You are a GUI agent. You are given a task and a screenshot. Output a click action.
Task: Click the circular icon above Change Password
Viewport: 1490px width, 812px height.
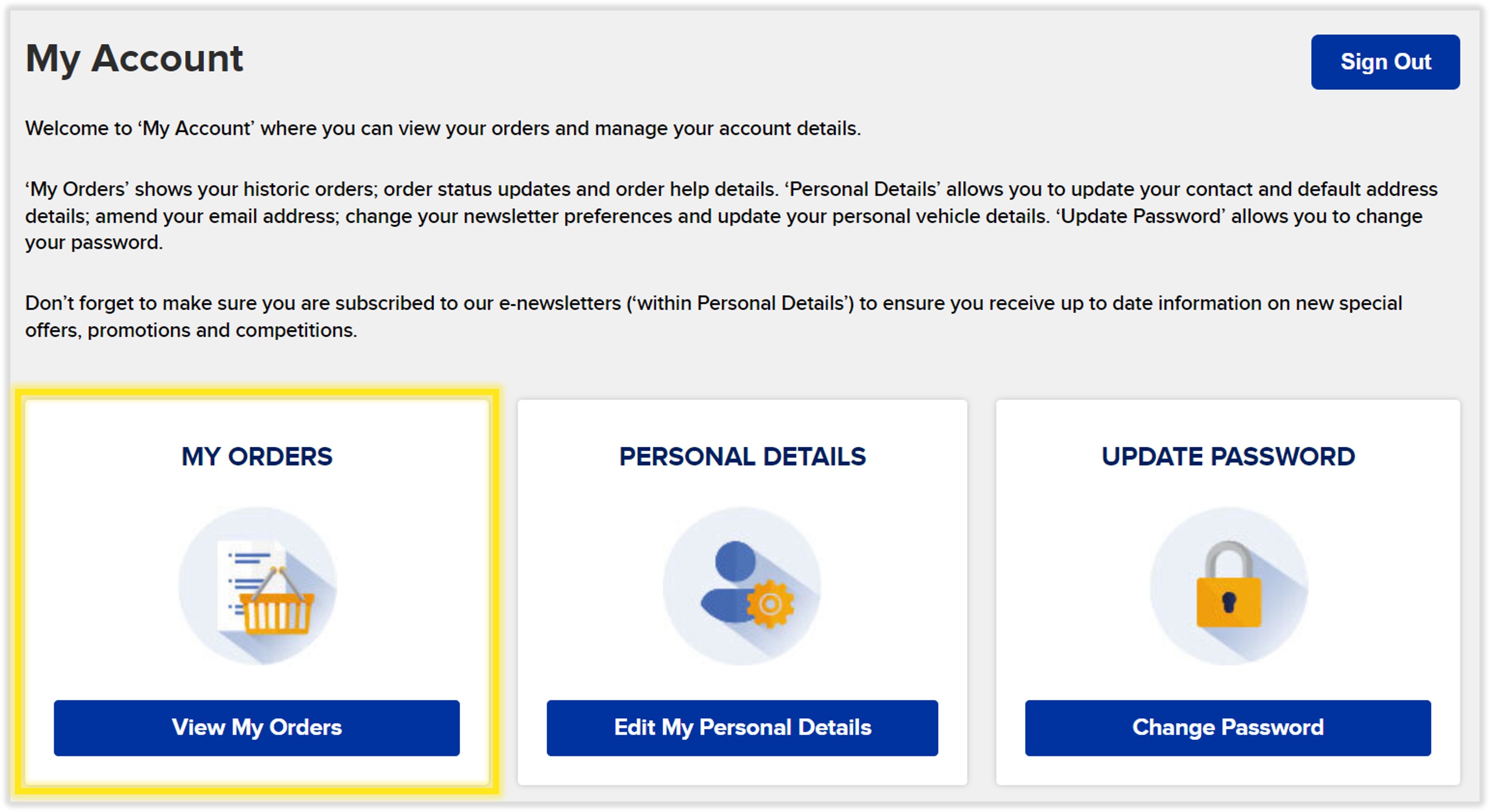pos(1220,587)
